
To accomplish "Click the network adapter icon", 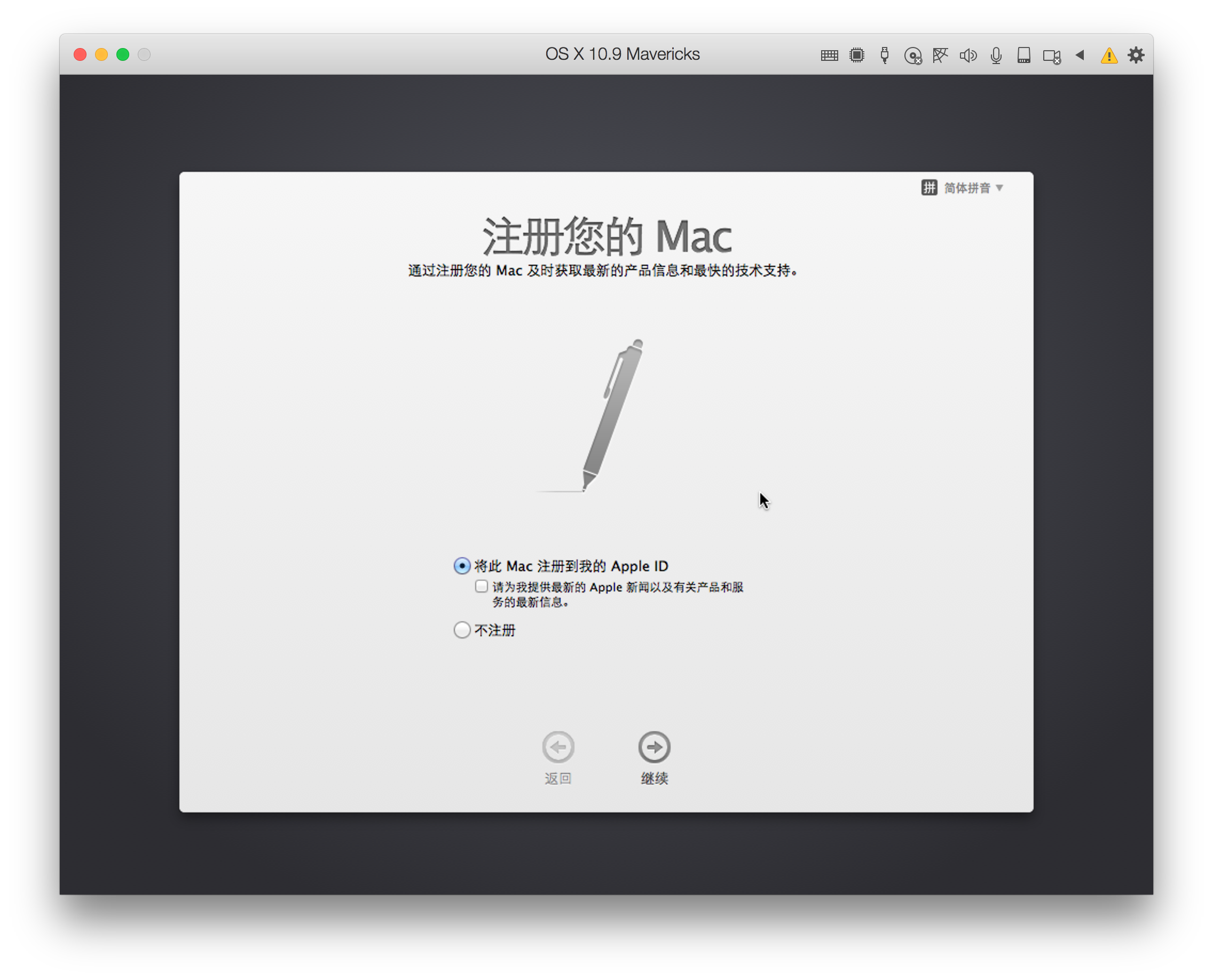I will [941, 55].
